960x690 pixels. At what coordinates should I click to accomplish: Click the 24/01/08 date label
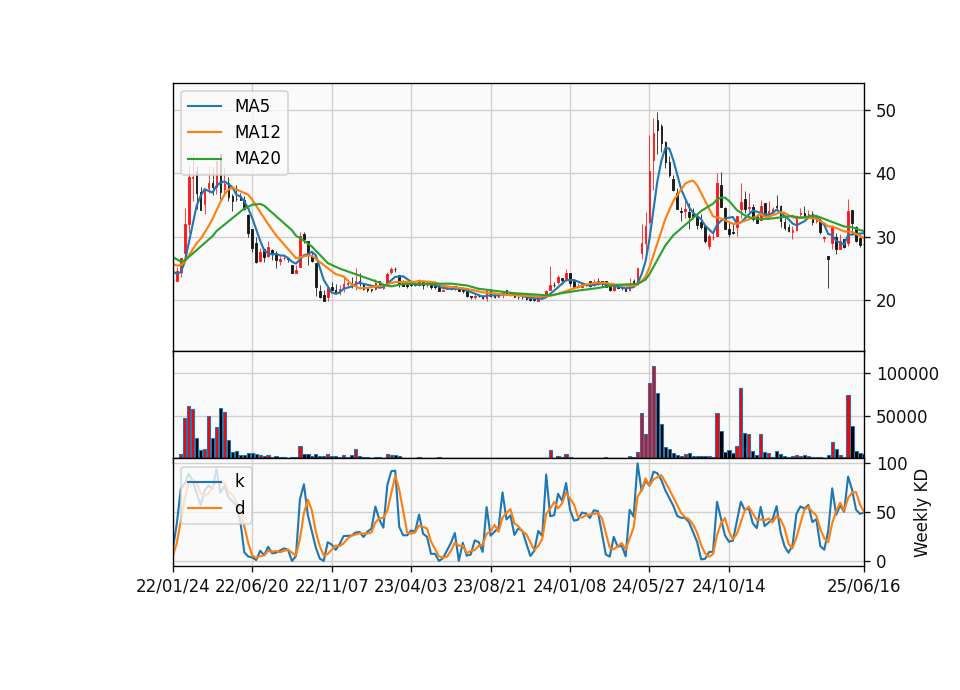tap(569, 586)
